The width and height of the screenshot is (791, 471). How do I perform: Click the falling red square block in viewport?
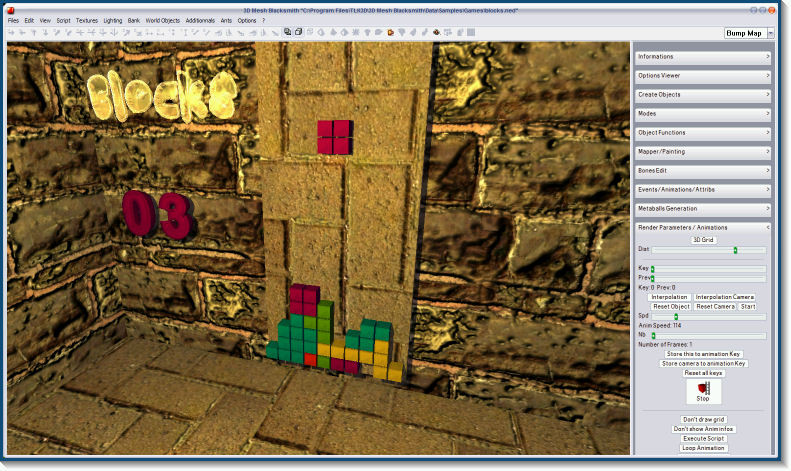[334, 137]
